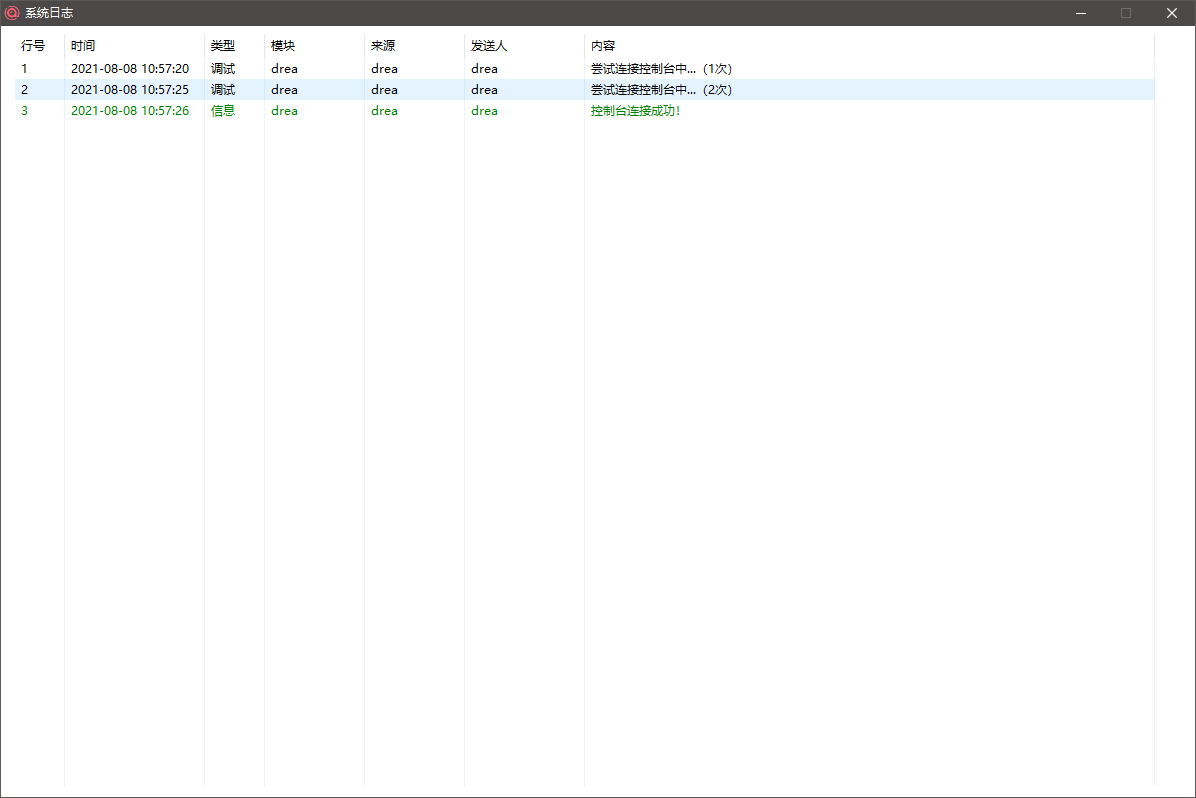Click the 内容 column header
The image size is (1196, 798).
tap(603, 46)
